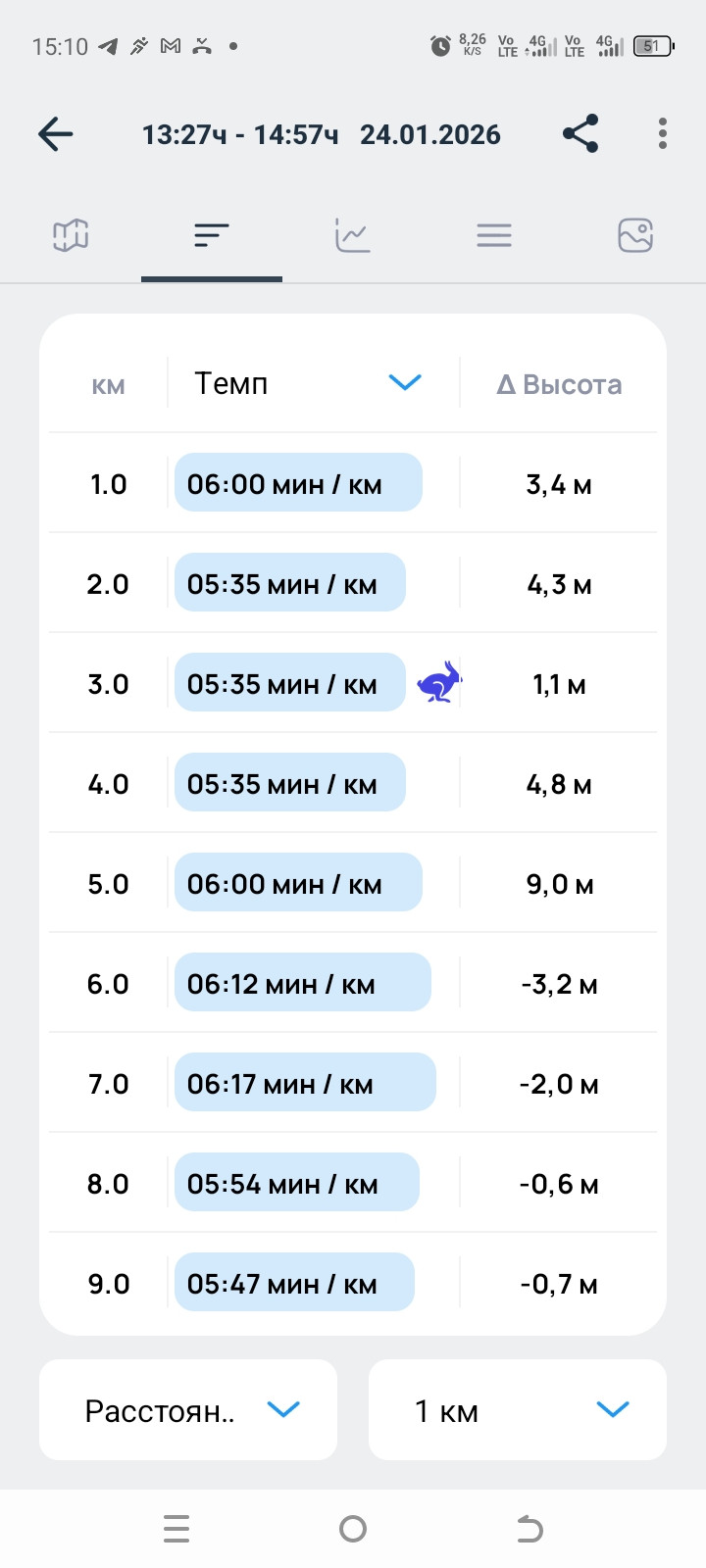Open the photo gallery tab icon
The width and height of the screenshot is (706, 1568).
tap(635, 235)
